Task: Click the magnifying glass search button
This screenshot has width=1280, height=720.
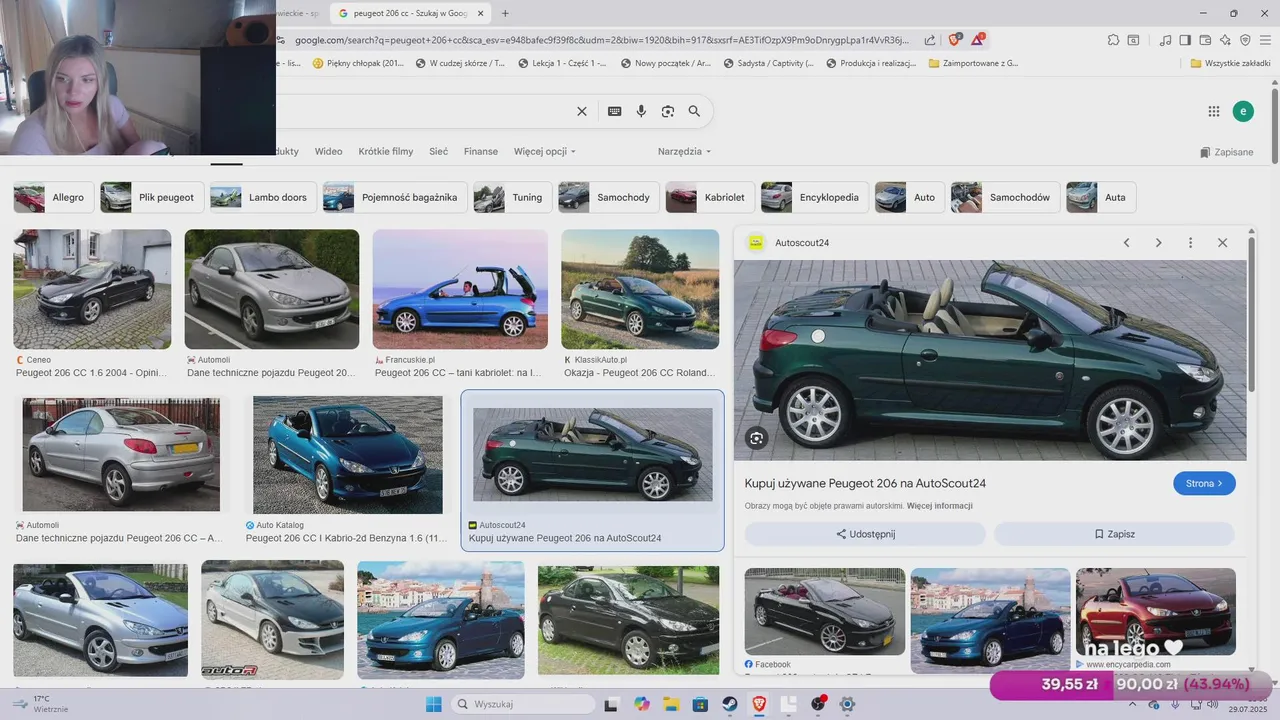Action: 694,111
